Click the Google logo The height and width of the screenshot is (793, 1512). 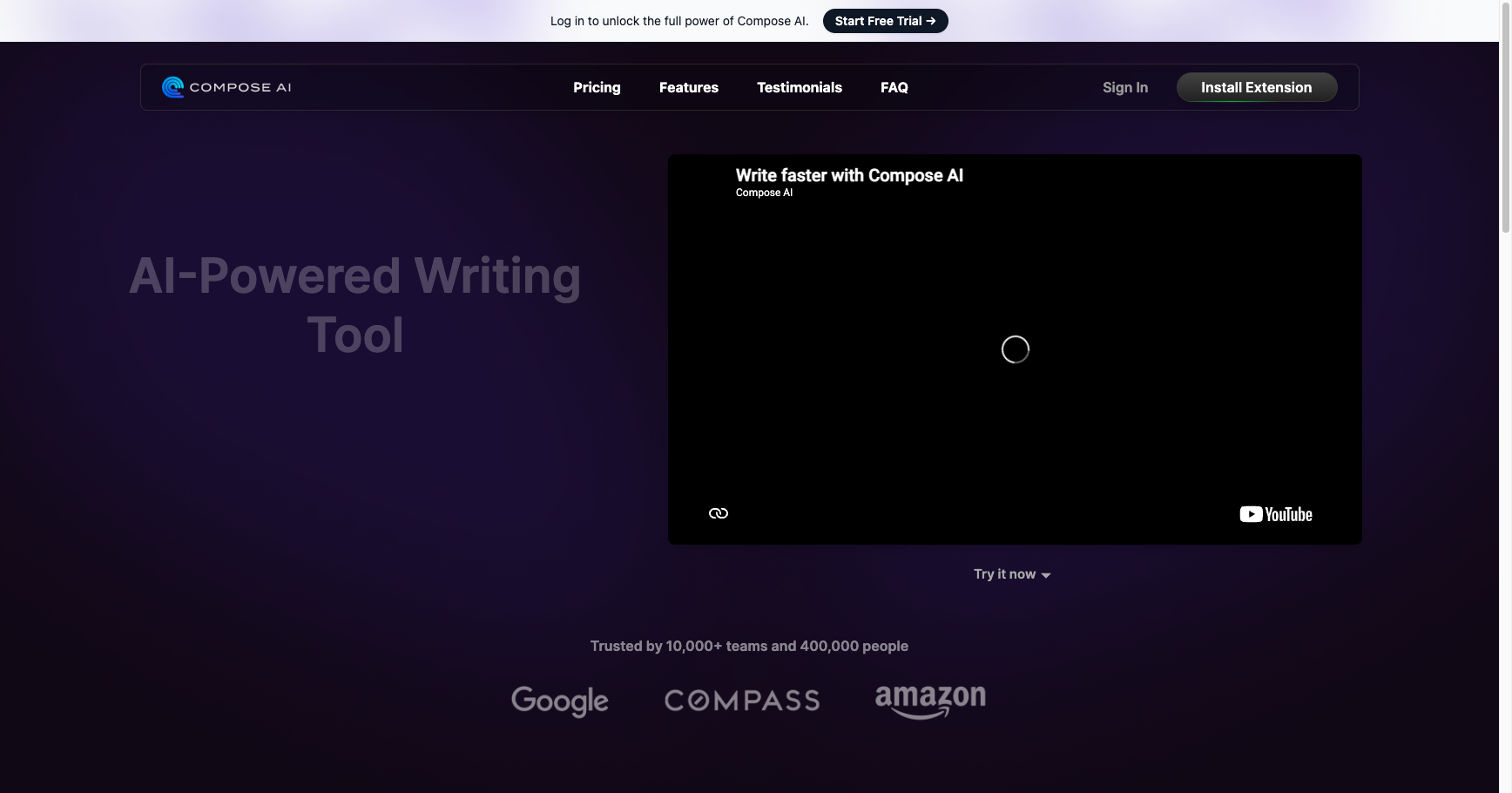[560, 701]
